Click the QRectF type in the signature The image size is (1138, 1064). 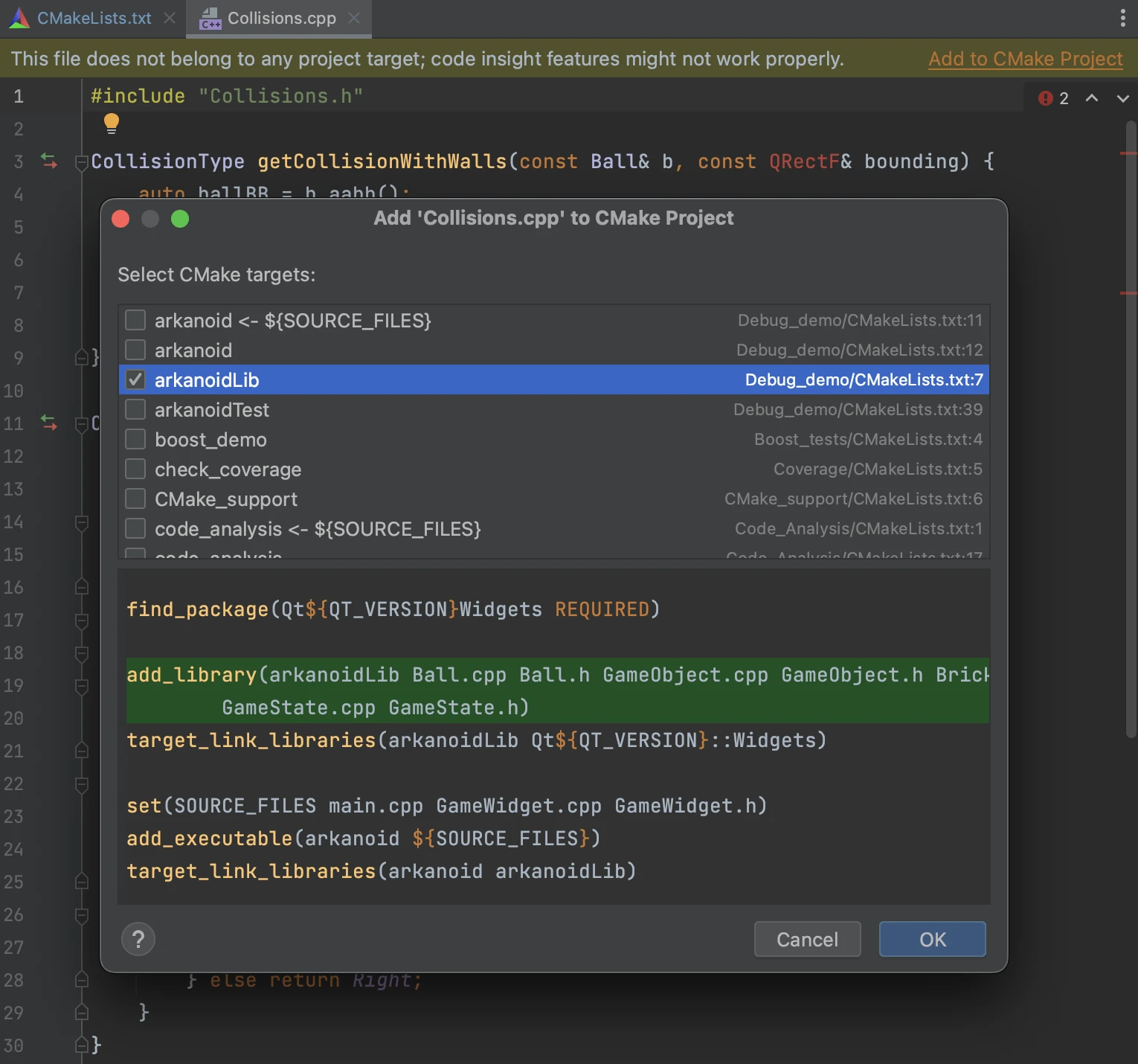(x=804, y=161)
